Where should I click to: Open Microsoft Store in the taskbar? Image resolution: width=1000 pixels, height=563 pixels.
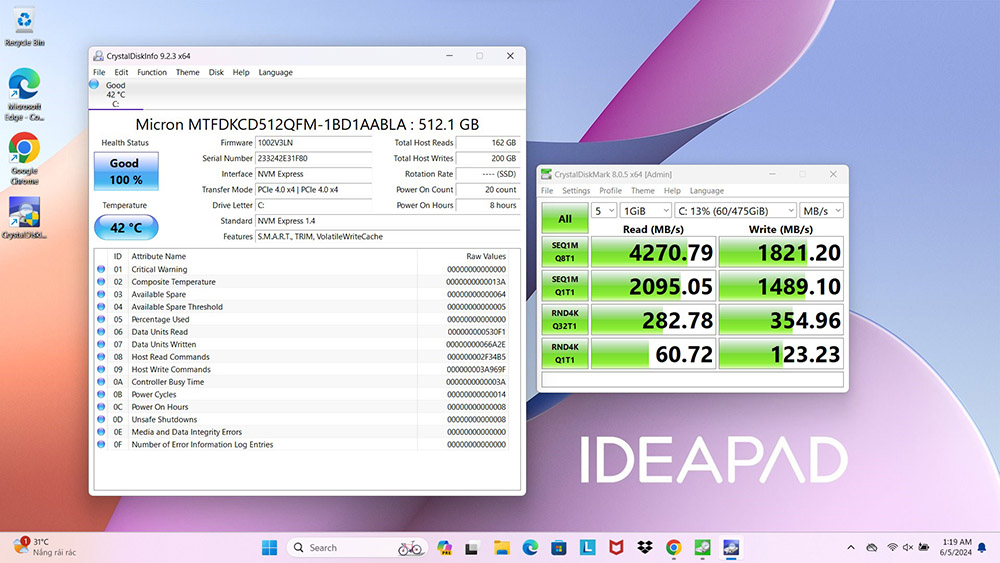[559, 548]
